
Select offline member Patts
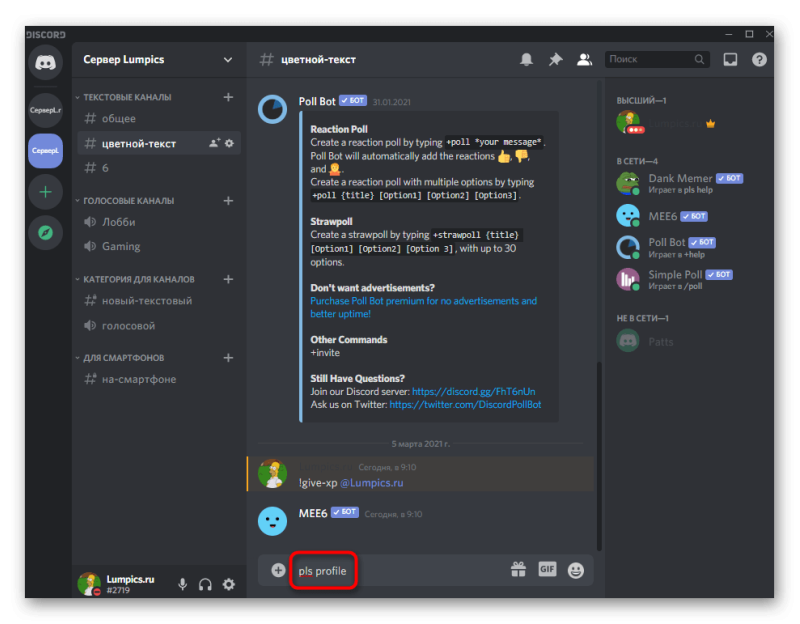tap(687, 341)
